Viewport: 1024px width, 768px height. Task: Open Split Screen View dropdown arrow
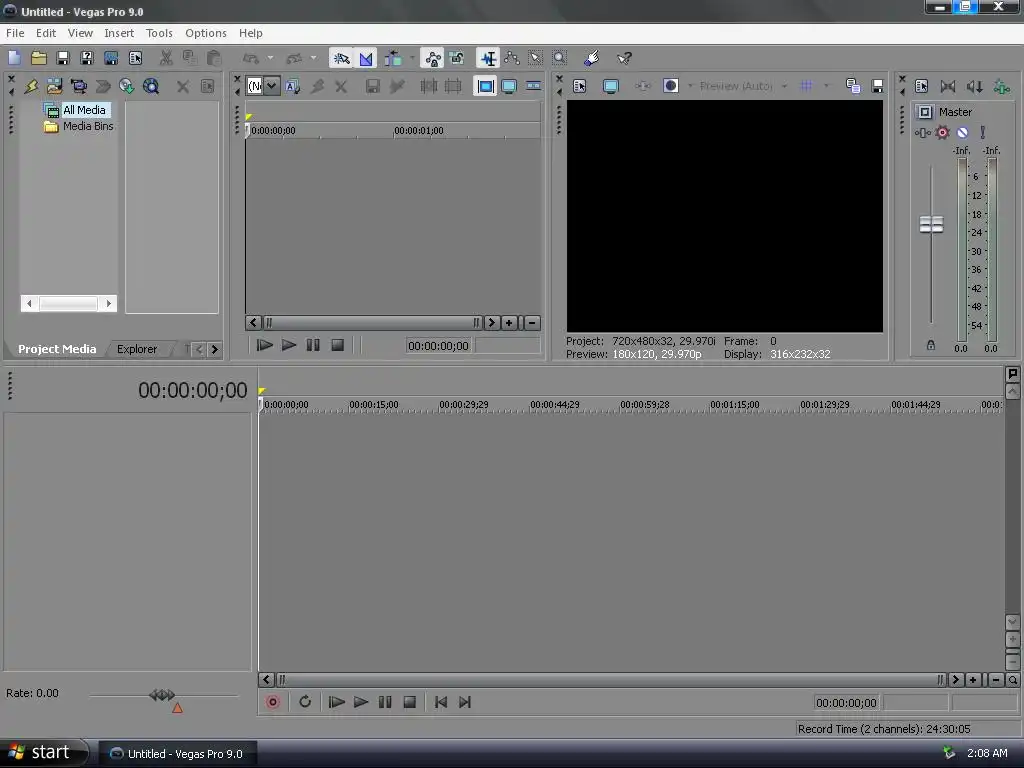(690, 86)
